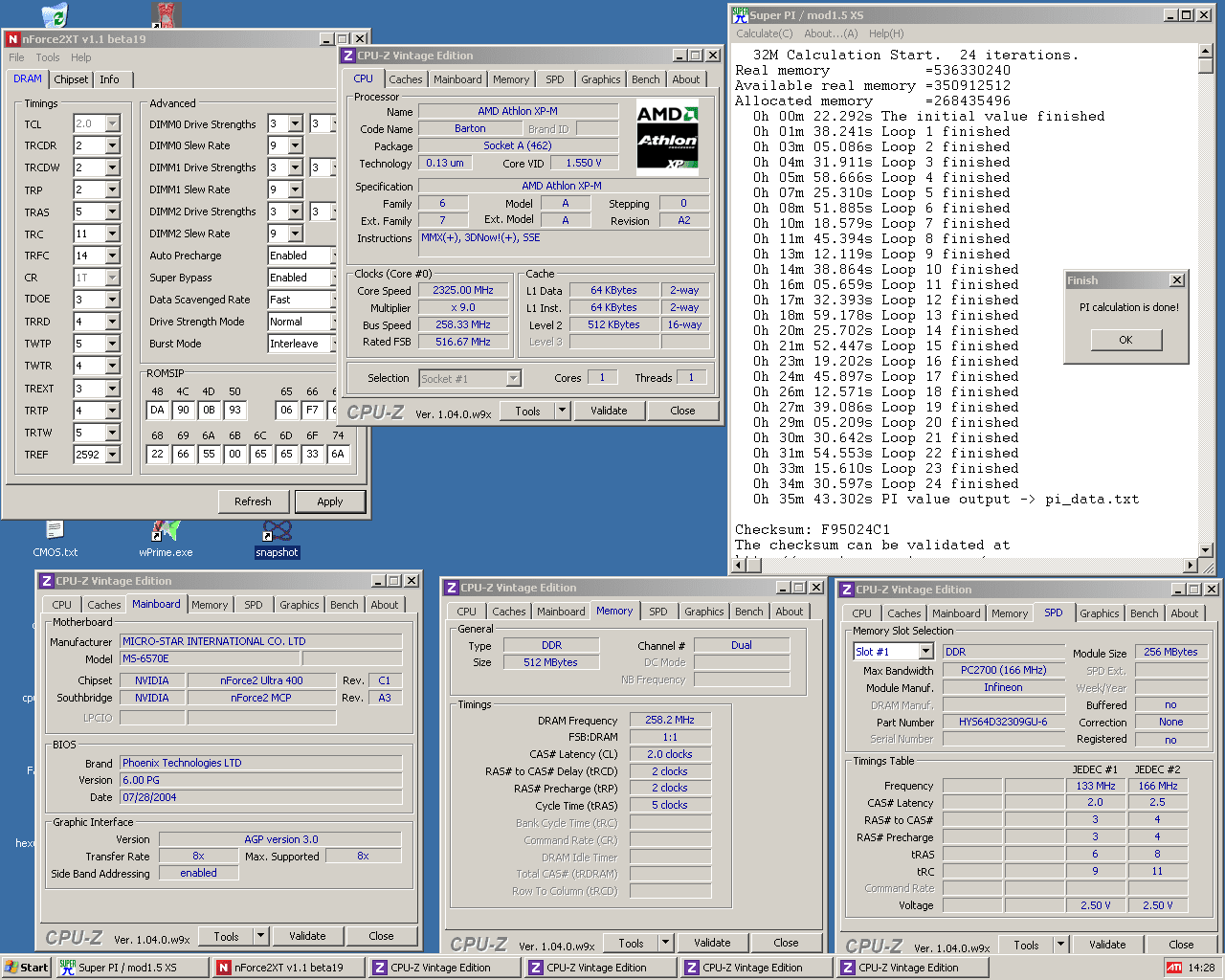Open the Tools menu in nForce2XT
Screen dimensions: 1225x980
point(48,57)
